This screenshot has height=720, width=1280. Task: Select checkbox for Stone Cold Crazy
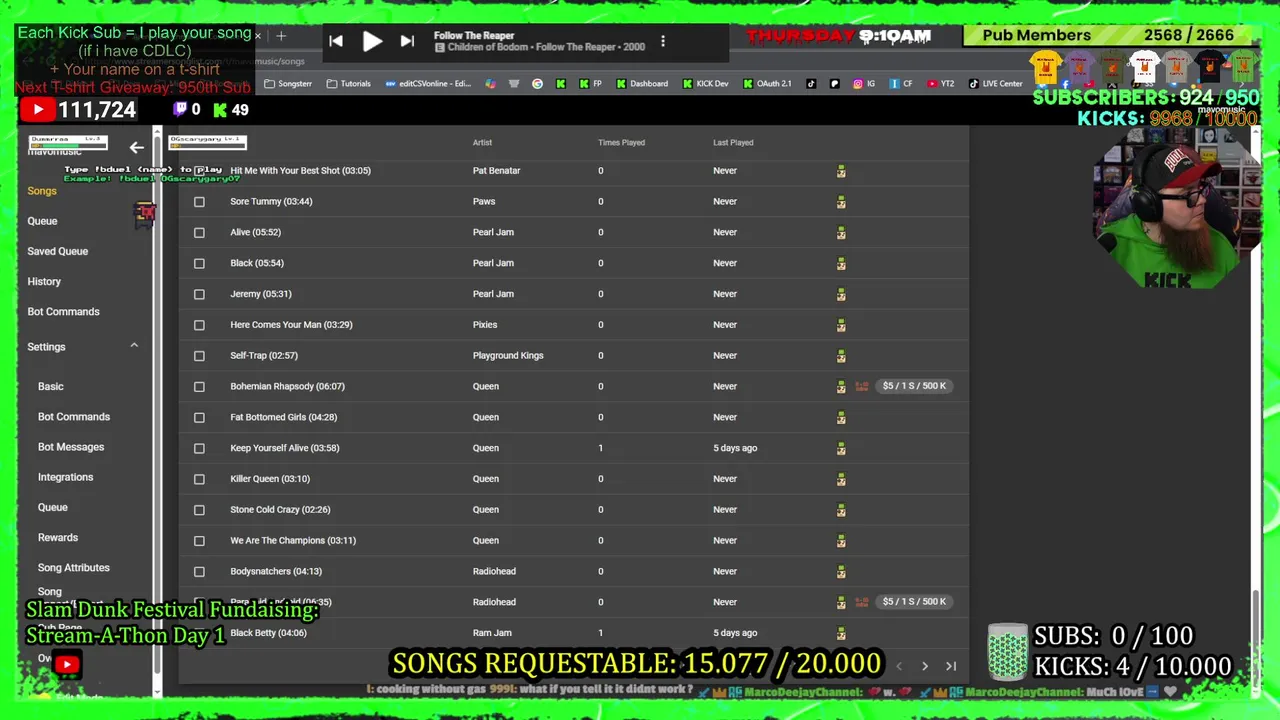(199, 510)
